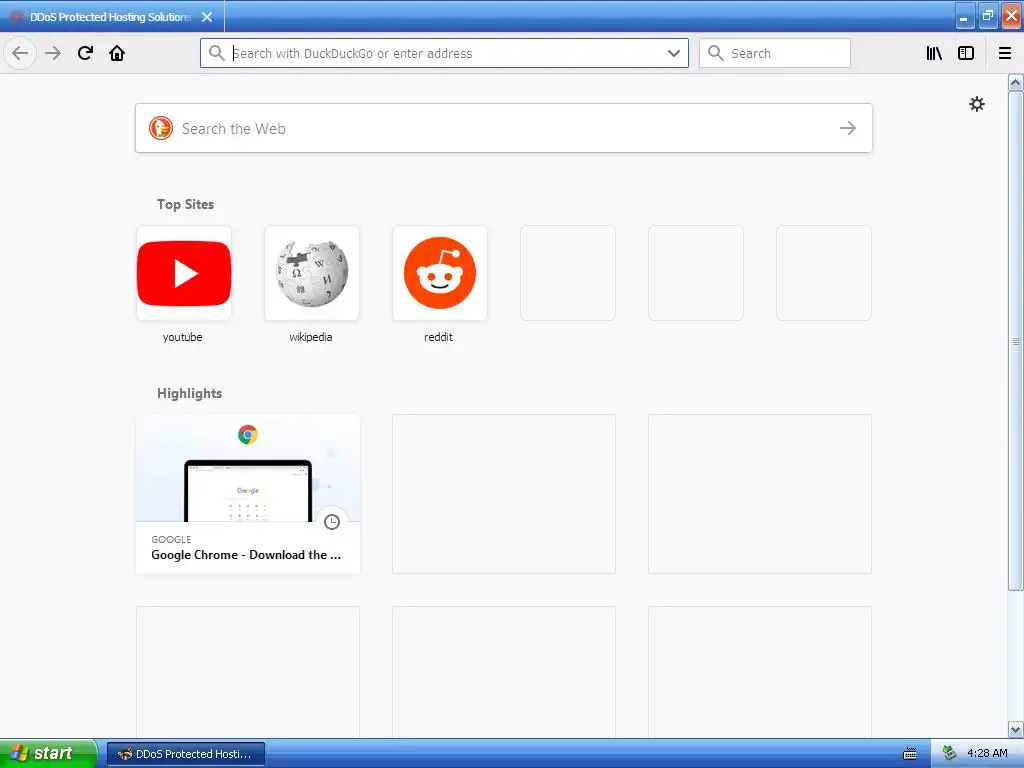The width and height of the screenshot is (1024, 768).
Task: Click the youtube label under tile
Action: [182, 337]
